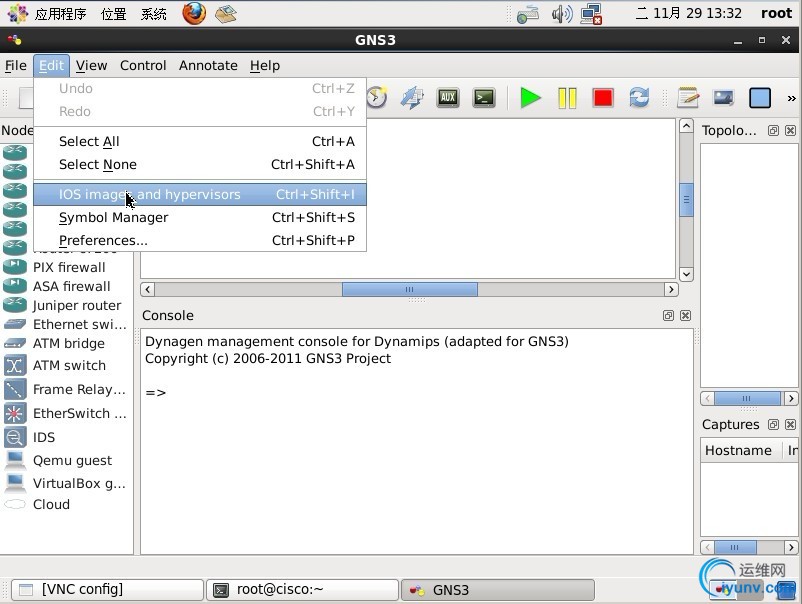Launch Firefox from the top panel

pyautogui.click(x=194, y=13)
